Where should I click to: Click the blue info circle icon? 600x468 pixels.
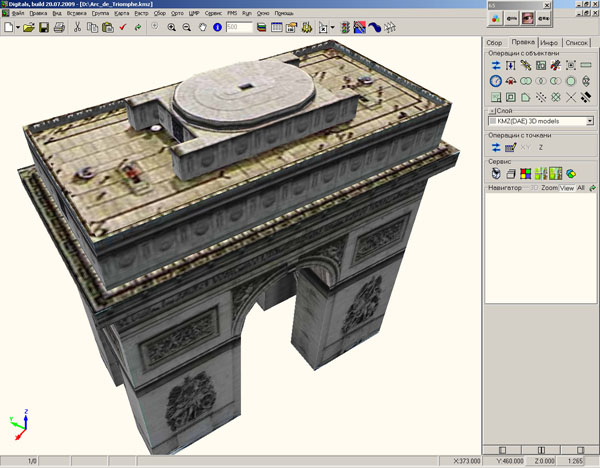[x=217, y=27]
